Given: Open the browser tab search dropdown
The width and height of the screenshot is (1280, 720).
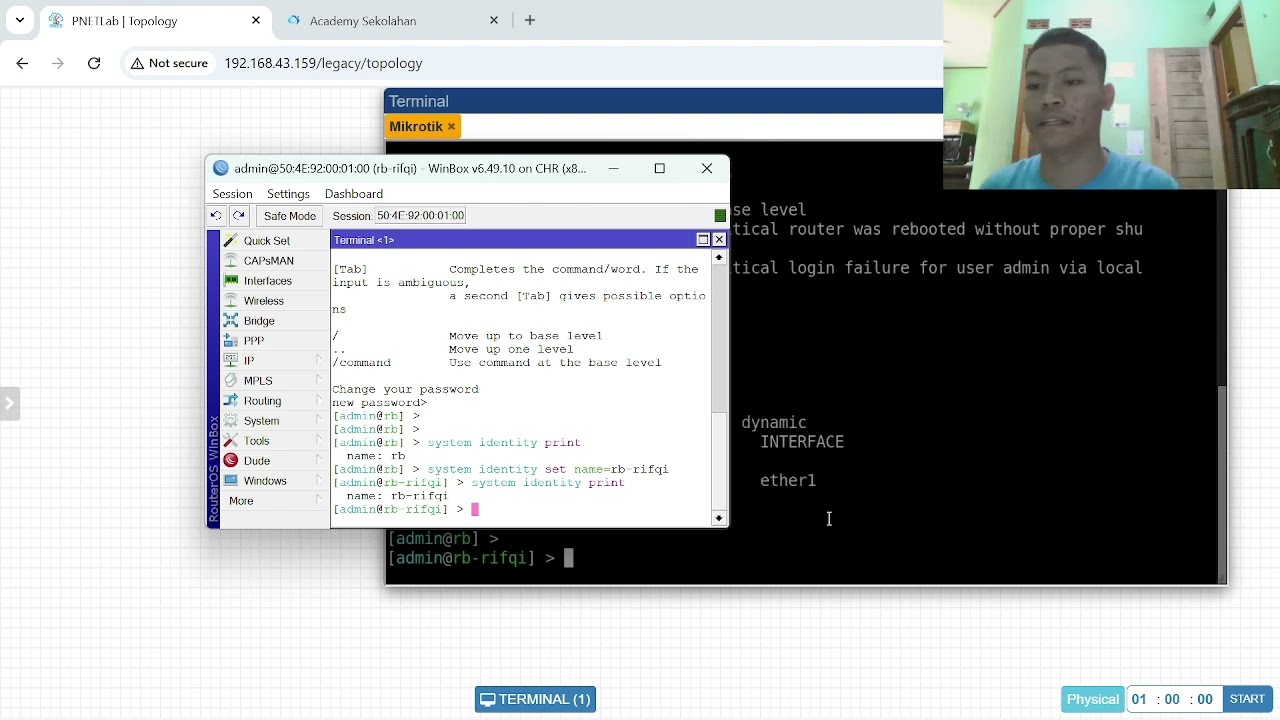Looking at the screenshot, I should pyautogui.click(x=20, y=20).
